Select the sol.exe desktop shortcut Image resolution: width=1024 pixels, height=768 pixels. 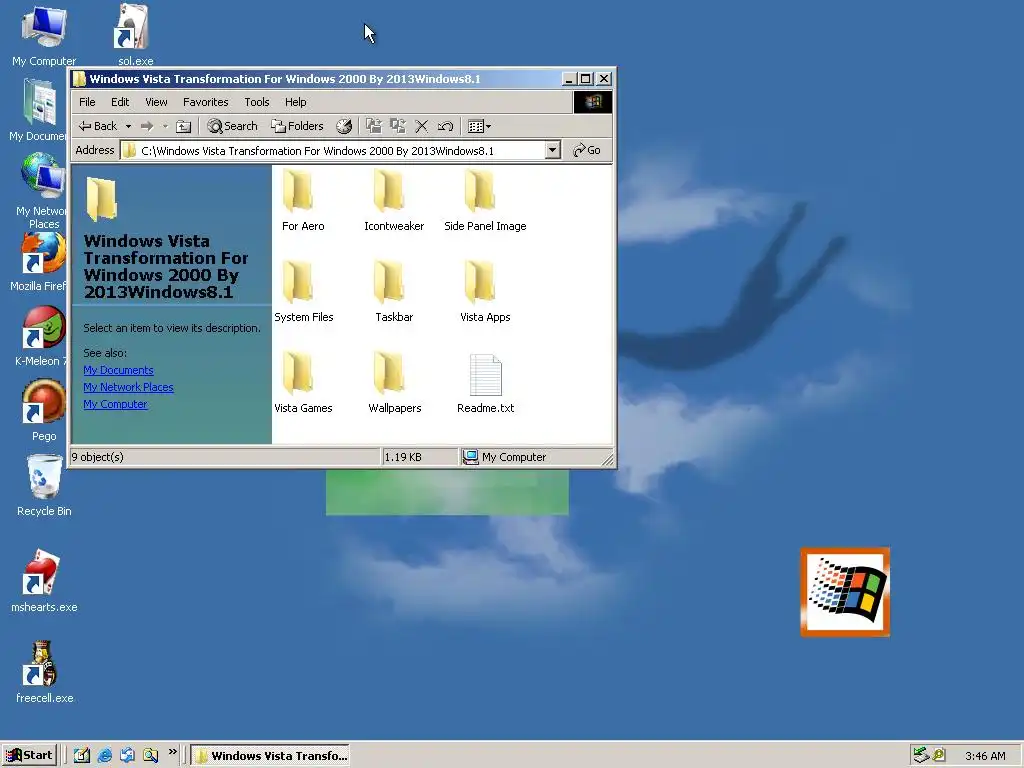[135, 36]
